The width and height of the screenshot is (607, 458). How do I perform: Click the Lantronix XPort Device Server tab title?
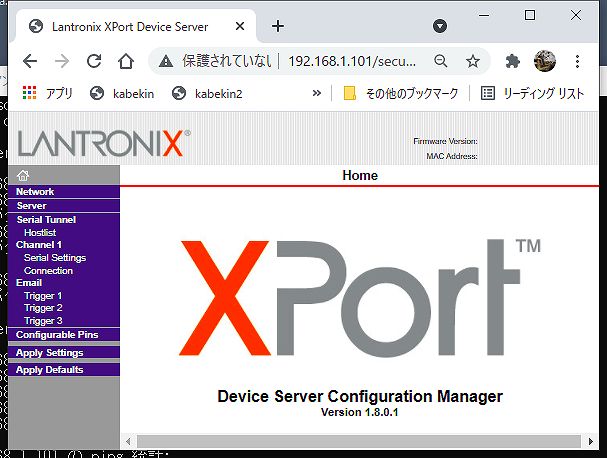[x=130, y=27]
